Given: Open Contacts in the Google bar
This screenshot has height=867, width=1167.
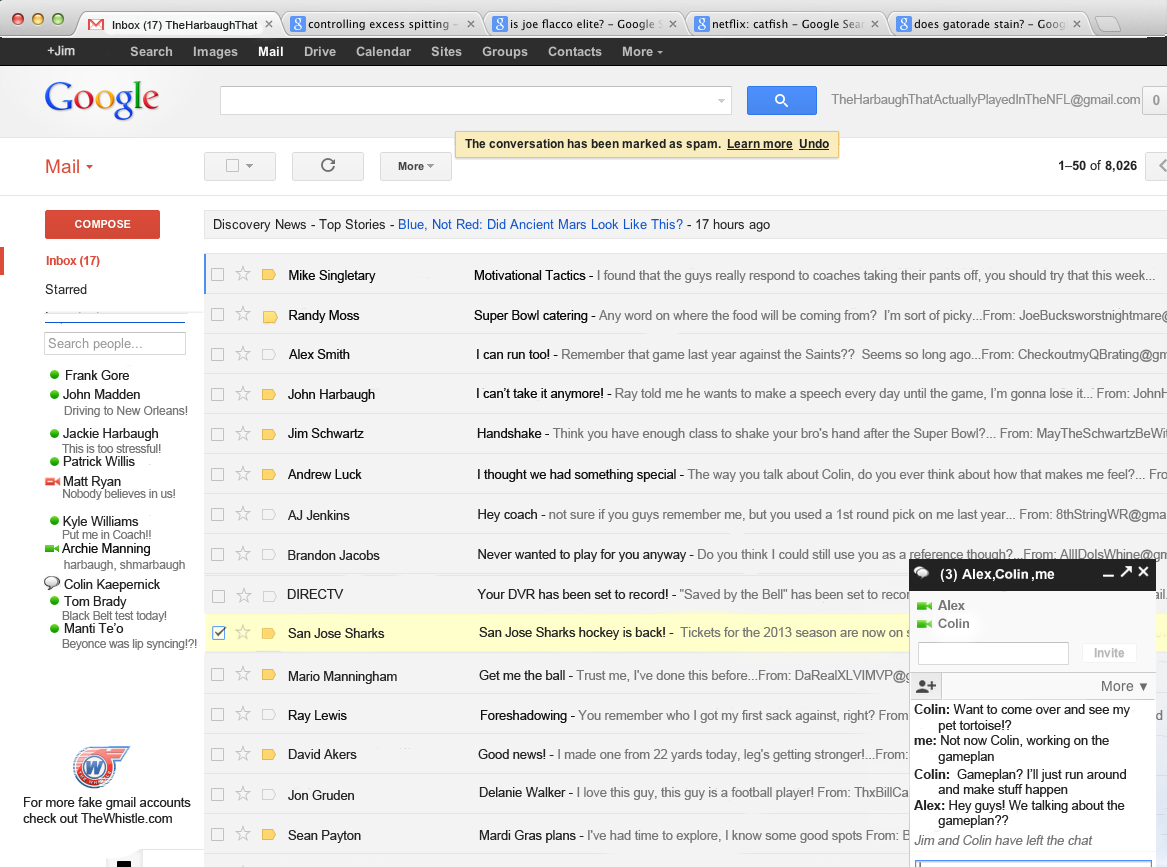Looking at the screenshot, I should pyautogui.click(x=575, y=51).
